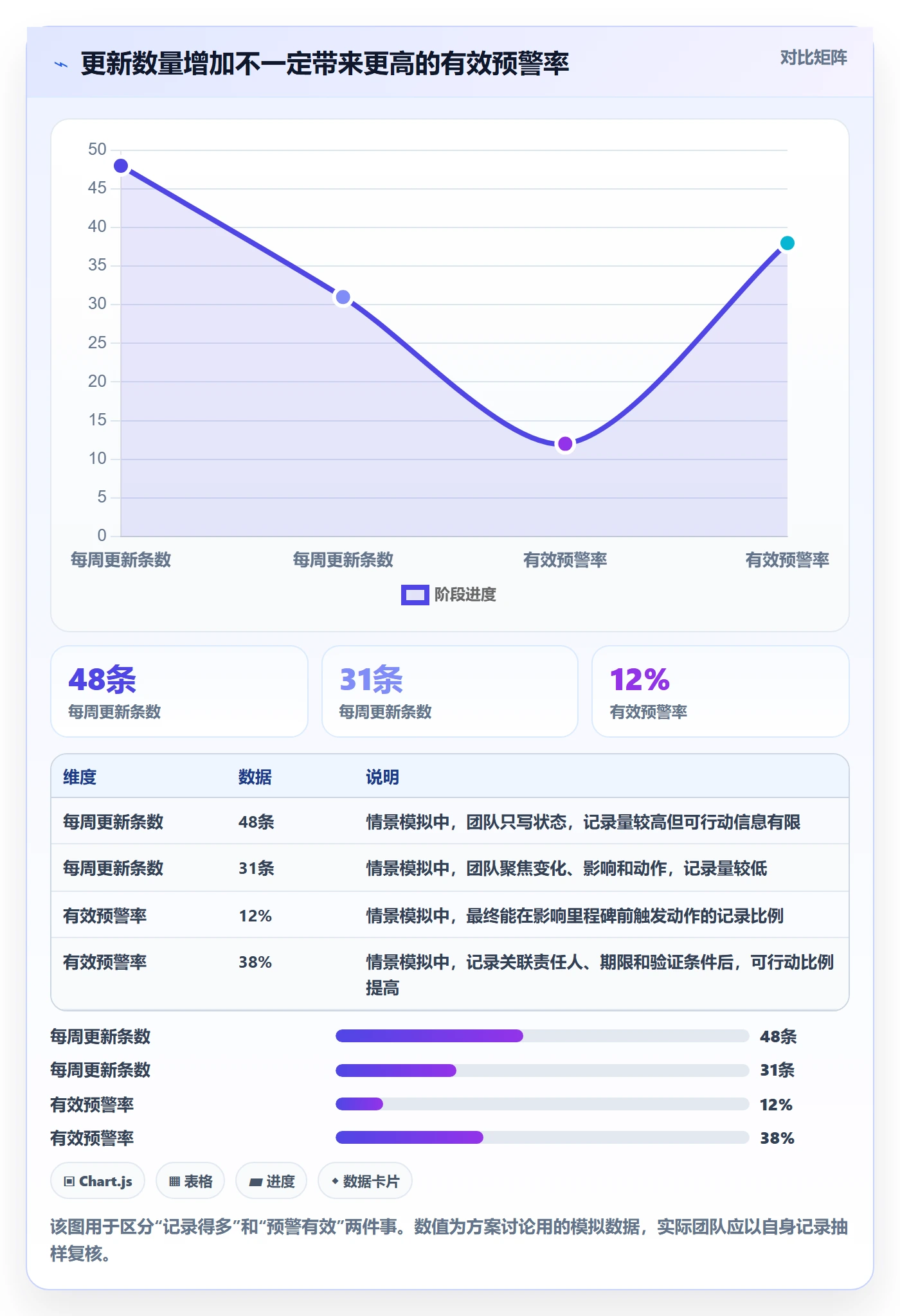Click the progress bar showing 48条

point(542,1036)
